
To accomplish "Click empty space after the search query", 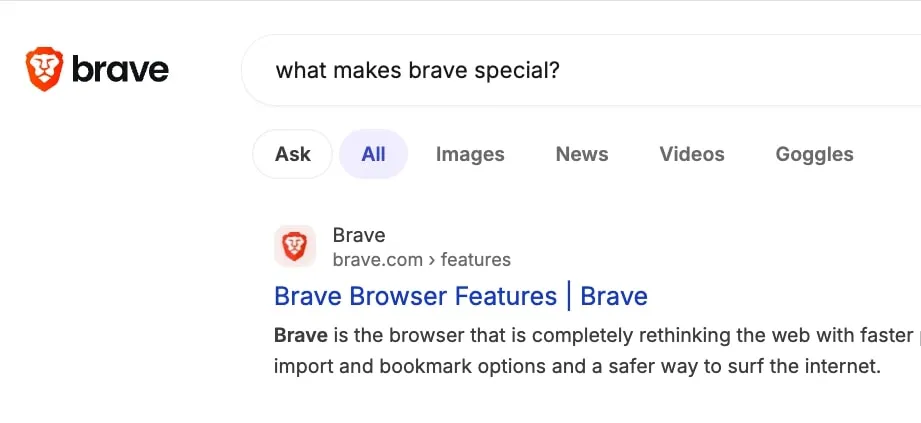I will [x=734, y=70].
